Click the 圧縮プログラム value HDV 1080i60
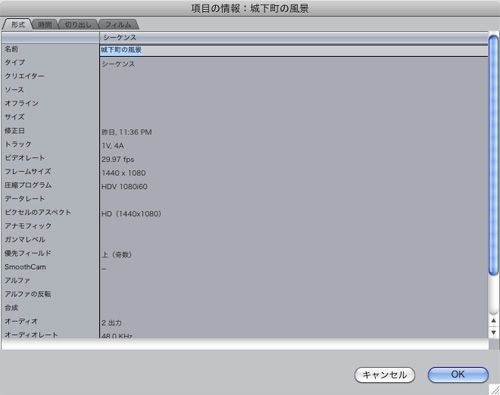This screenshot has height=395, width=500. pyautogui.click(x=124, y=187)
